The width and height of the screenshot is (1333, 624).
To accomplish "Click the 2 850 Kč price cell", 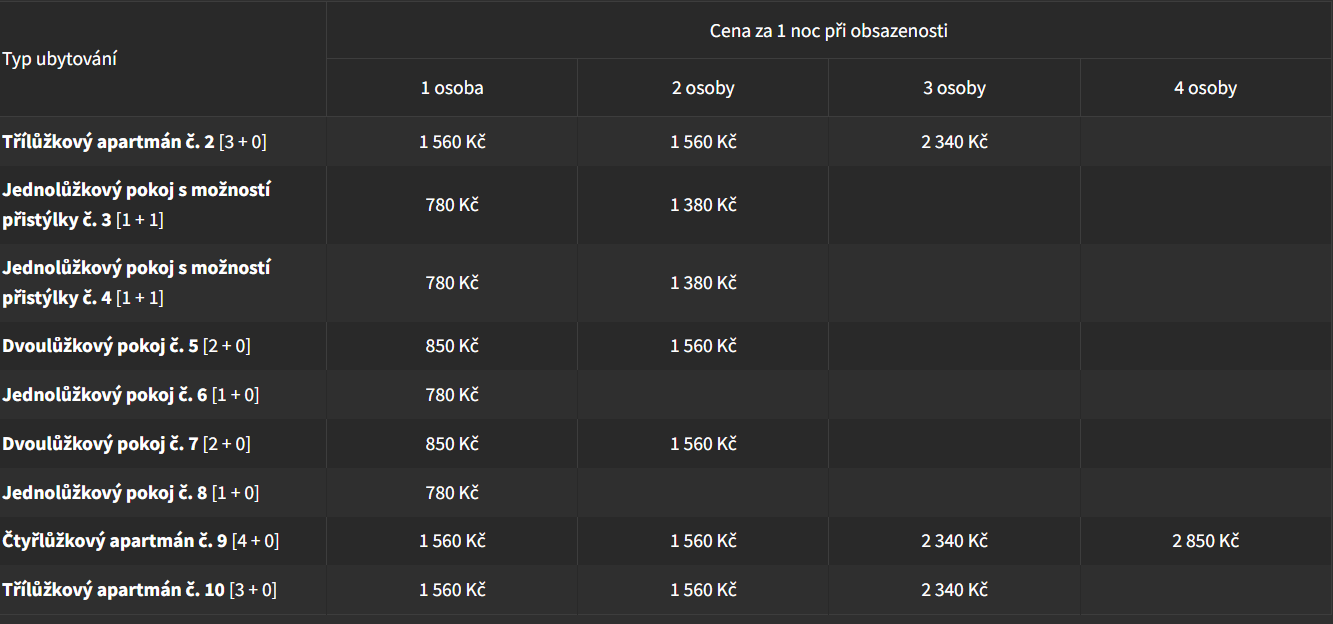I will (1206, 541).
